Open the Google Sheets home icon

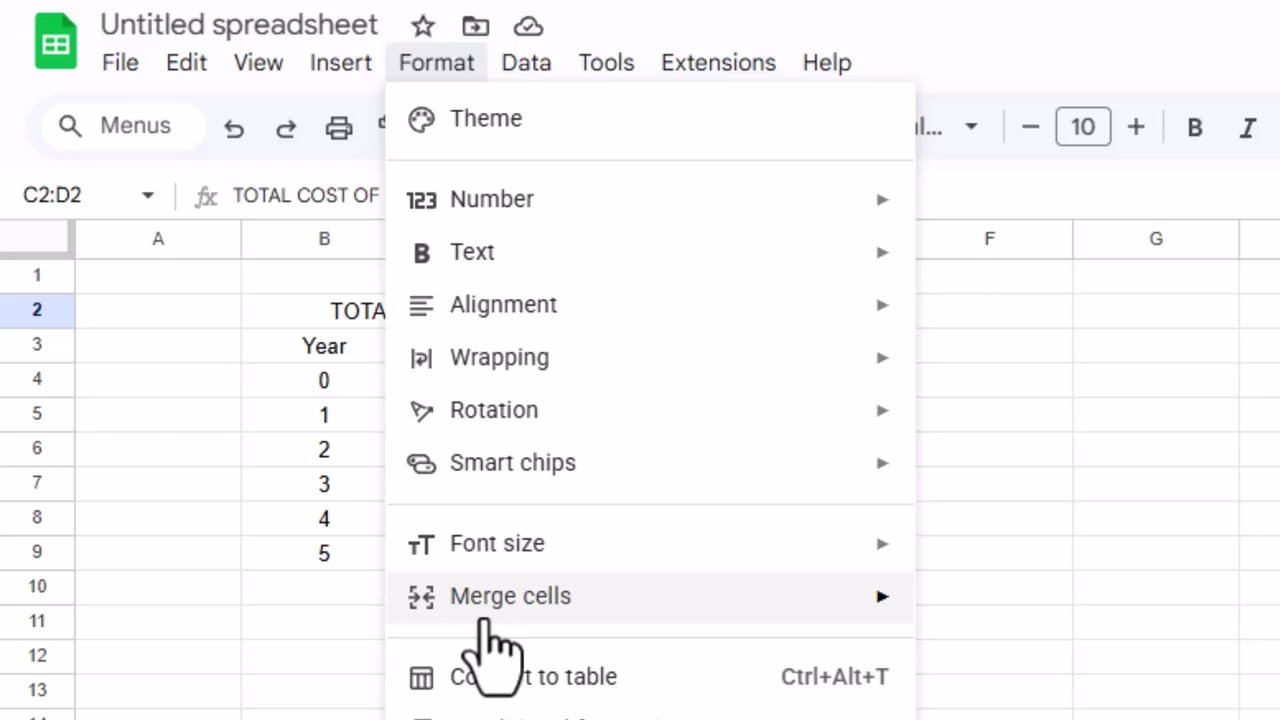coord(56,42)
